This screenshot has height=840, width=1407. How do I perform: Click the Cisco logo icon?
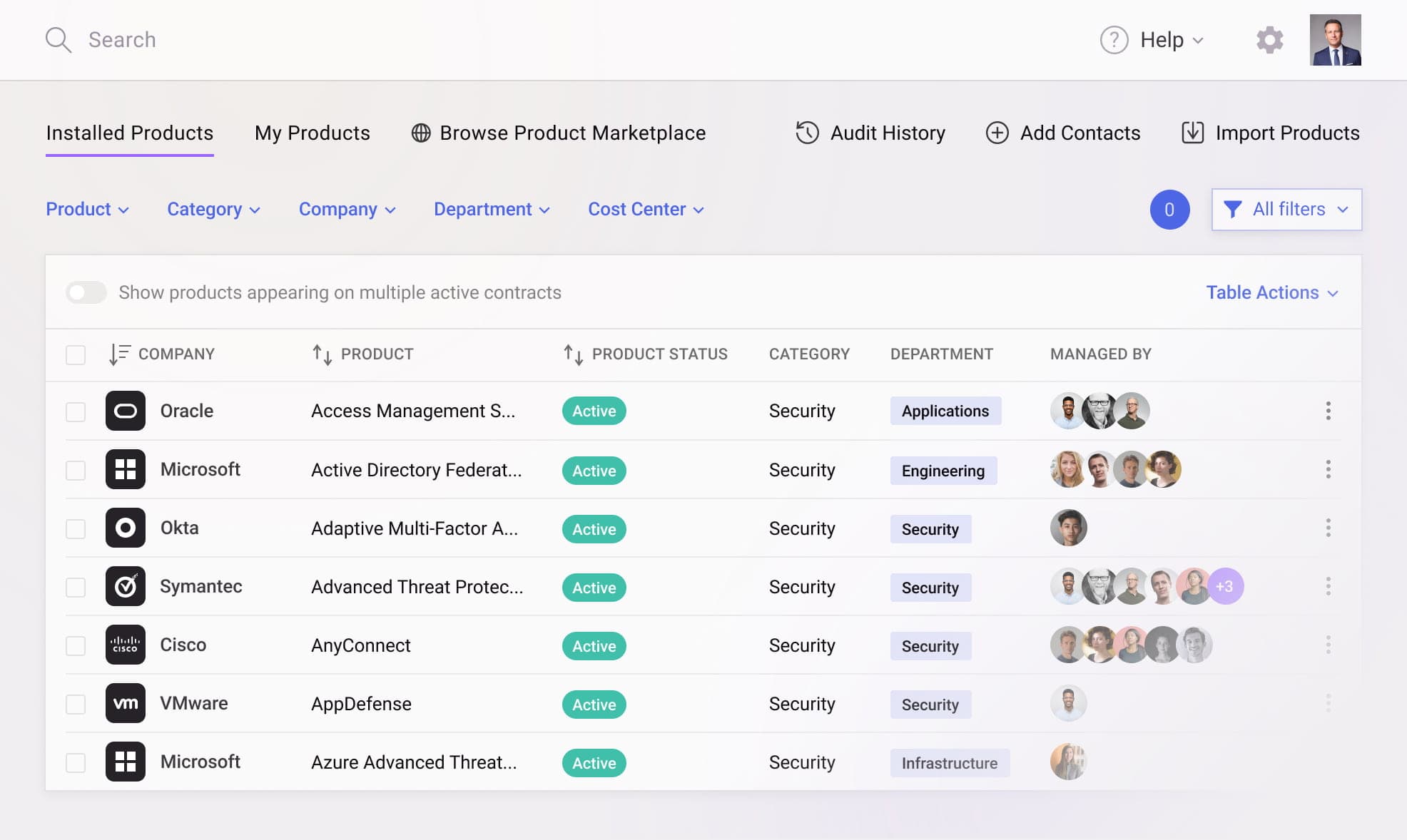point(126,645)
